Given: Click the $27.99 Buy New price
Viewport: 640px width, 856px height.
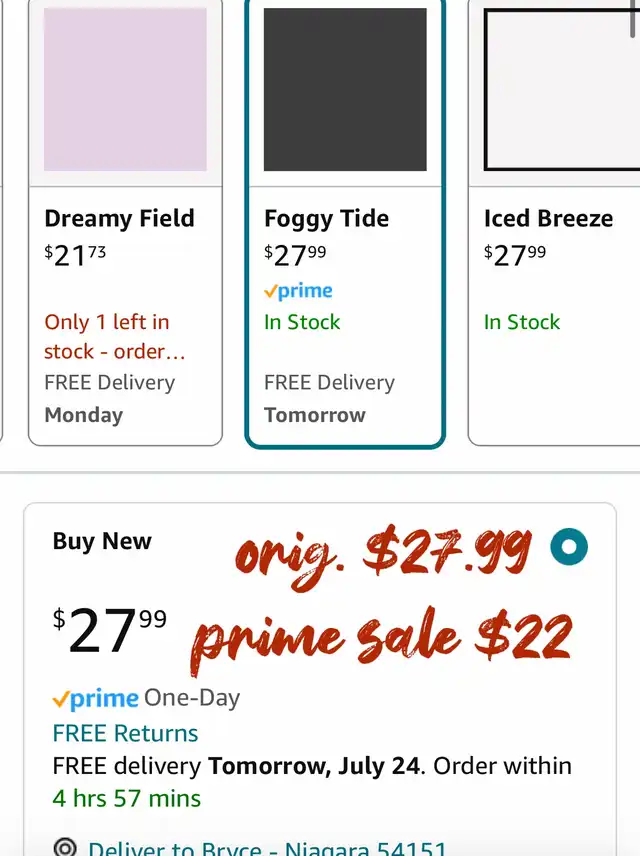Looking at the screenshot, I should pyautogui.click(x=110, y=631).
